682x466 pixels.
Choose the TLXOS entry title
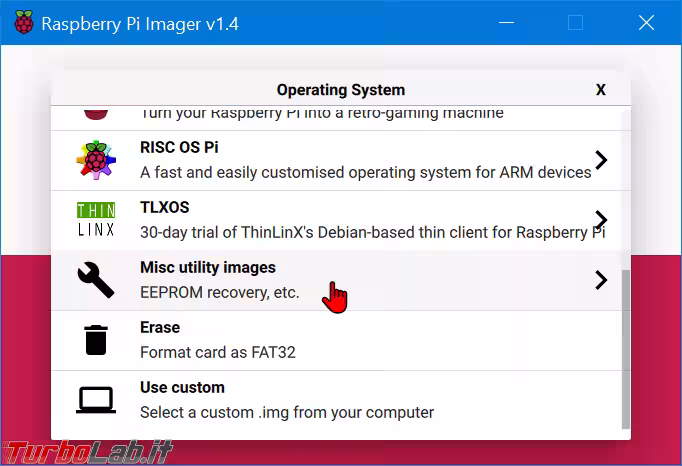click(x=164, y=208)
